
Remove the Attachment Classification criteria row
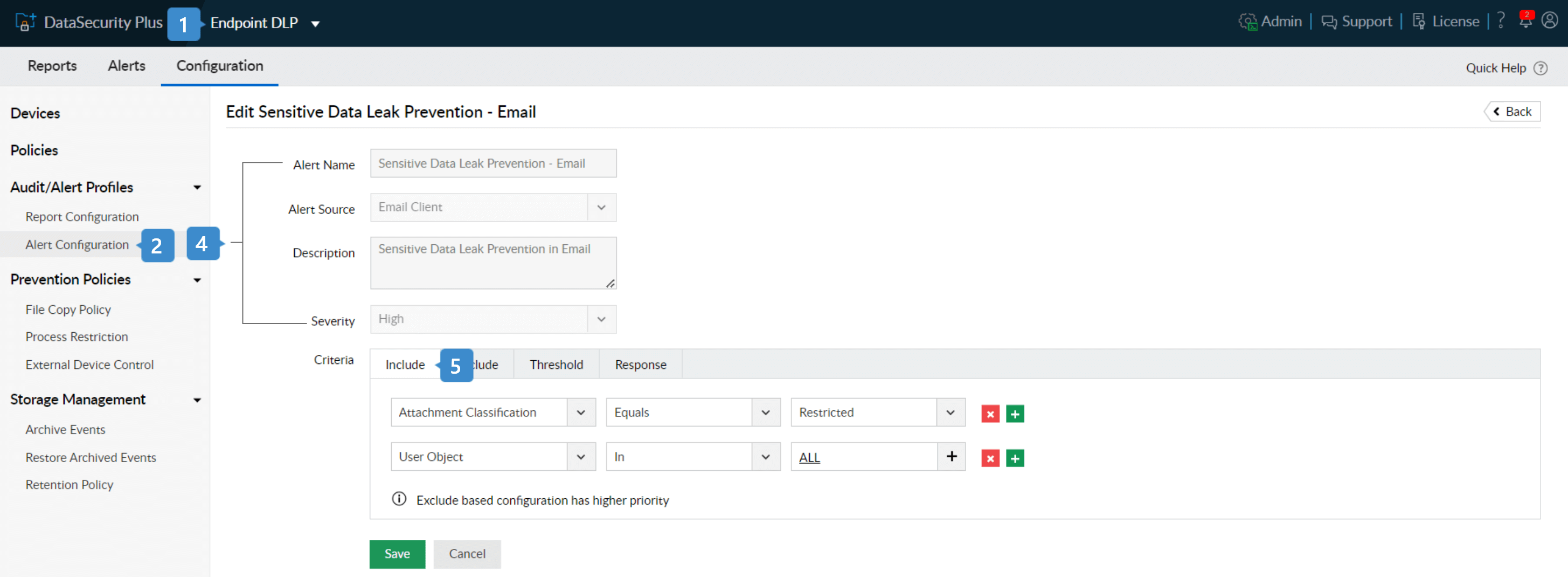(990, 414)
